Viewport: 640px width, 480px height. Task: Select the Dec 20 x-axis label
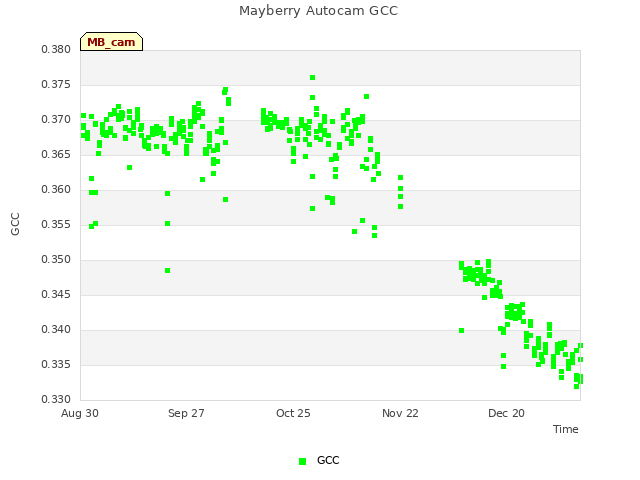(x=506, y=413)
